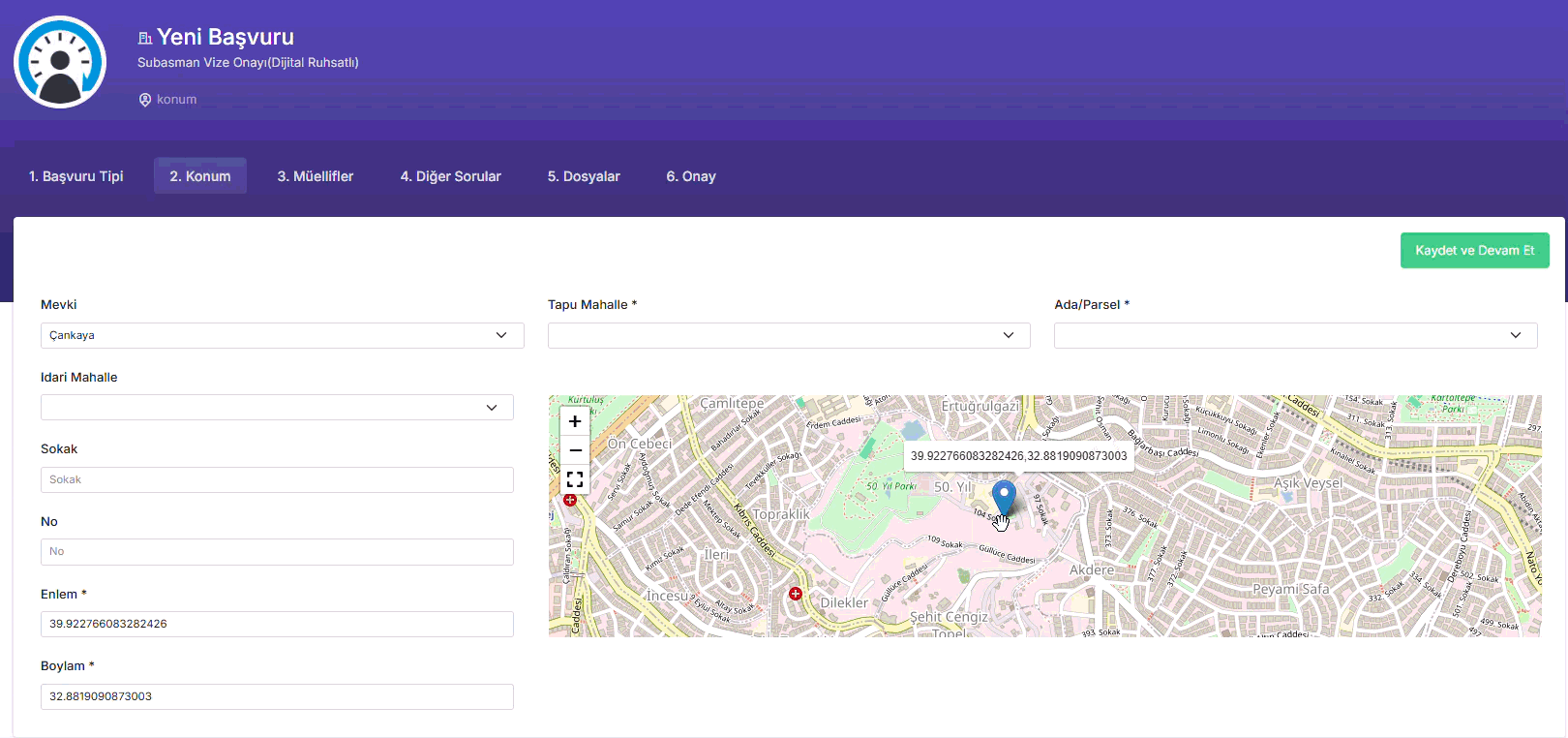Viewport: 1568px width, 738px height.
Task: Click the Subasman Vize Onayı subtitle
Action: [248, 63]
